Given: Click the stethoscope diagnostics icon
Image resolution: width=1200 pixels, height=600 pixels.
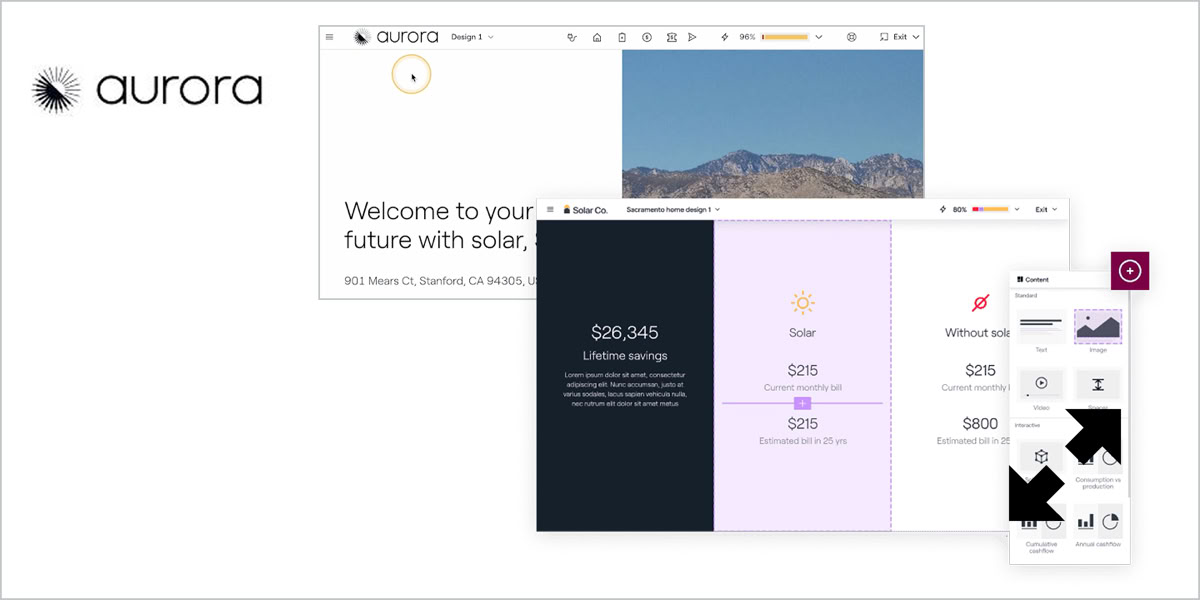Looking at the screenshot, I should 572,37.
